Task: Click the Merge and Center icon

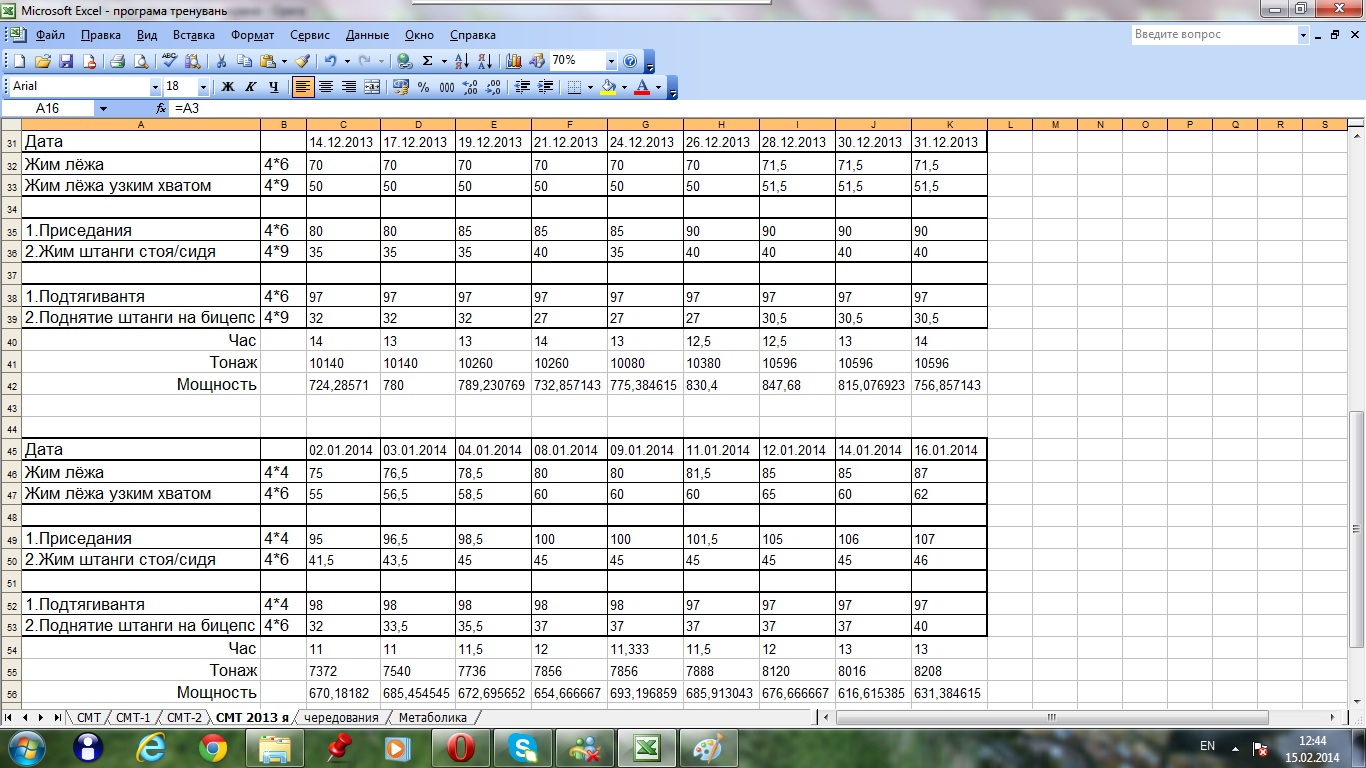Action: click(x=372, y=87)
